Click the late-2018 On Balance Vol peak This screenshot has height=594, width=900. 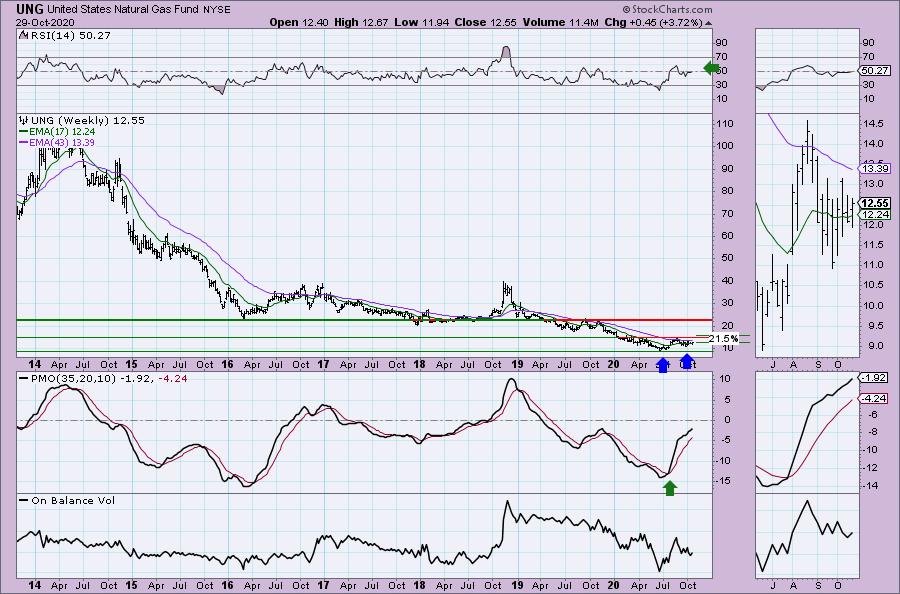click(507, 504)
